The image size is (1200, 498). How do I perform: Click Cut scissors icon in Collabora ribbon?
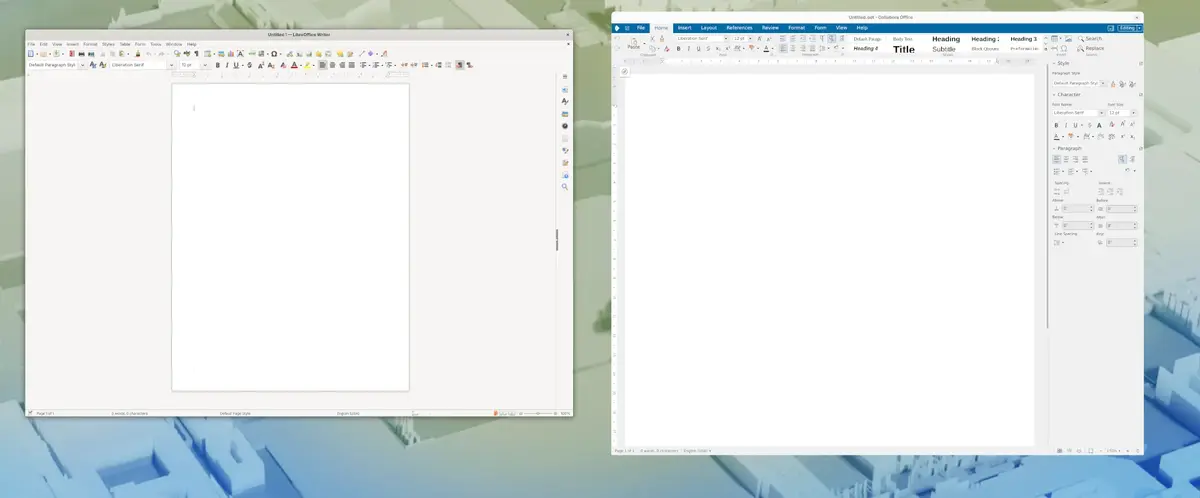click(x=652, y=38)
